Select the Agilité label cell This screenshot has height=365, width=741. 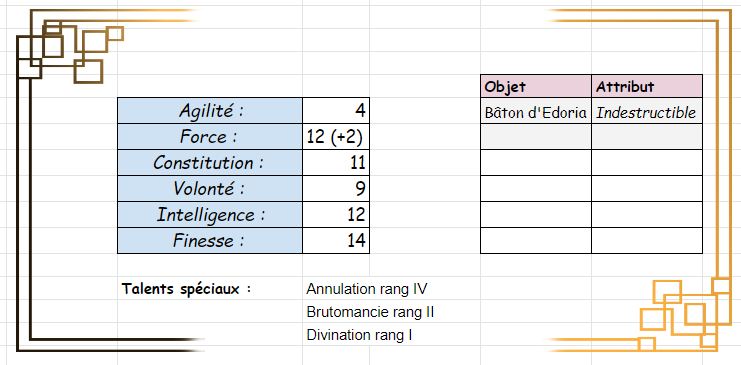(x=210, y=111)
